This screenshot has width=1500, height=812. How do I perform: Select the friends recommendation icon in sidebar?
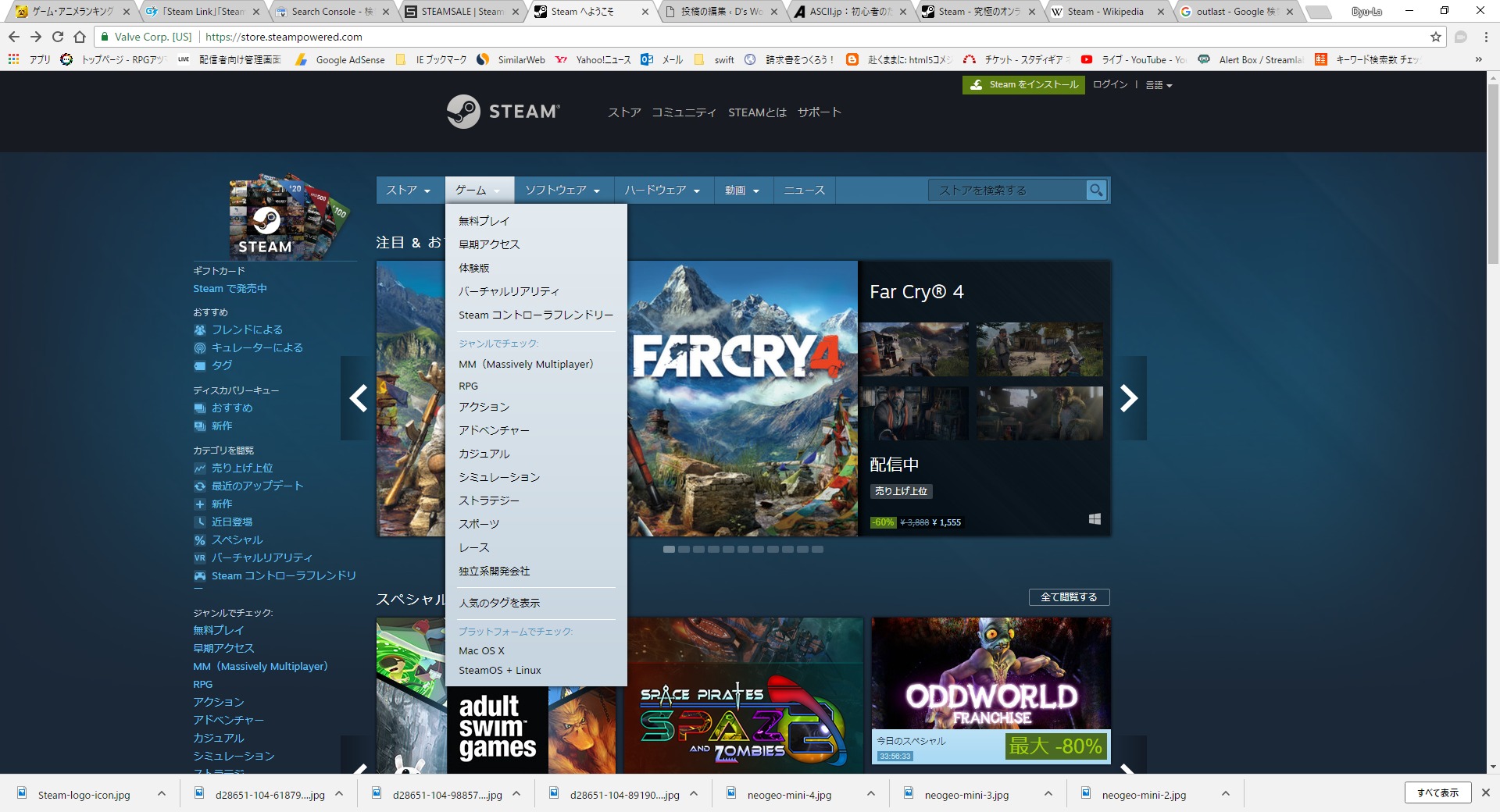[x=199, y=329]
